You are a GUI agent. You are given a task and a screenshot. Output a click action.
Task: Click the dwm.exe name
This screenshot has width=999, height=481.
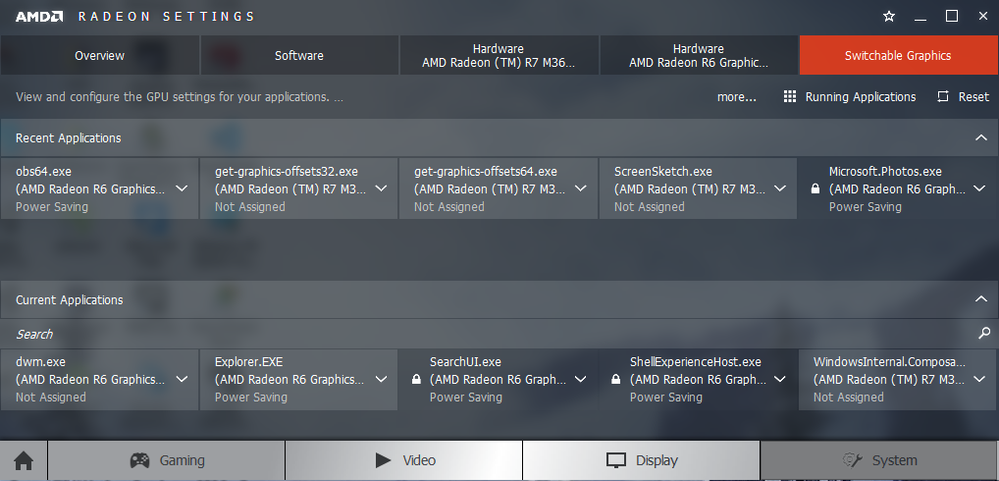(41, 362)
